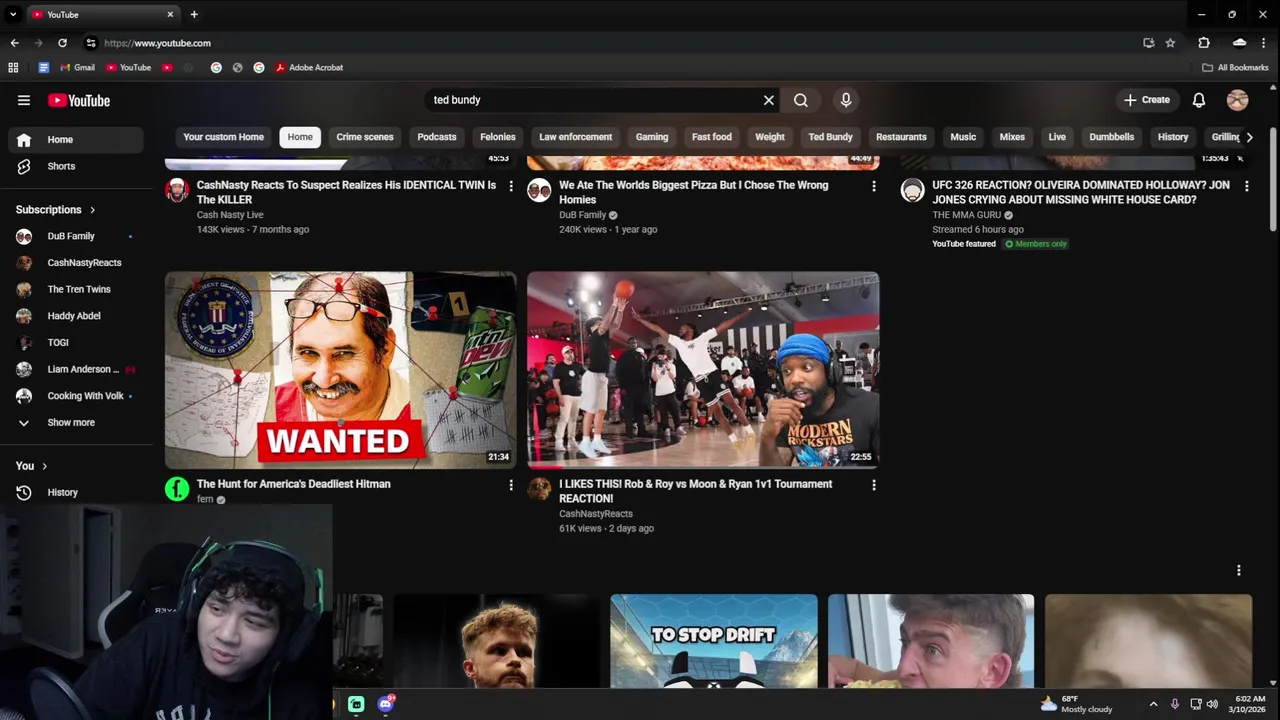Click the YouTube logo
Image resolution: width=1280 pixels, height=720 pixels.
(x=79, y=100)
